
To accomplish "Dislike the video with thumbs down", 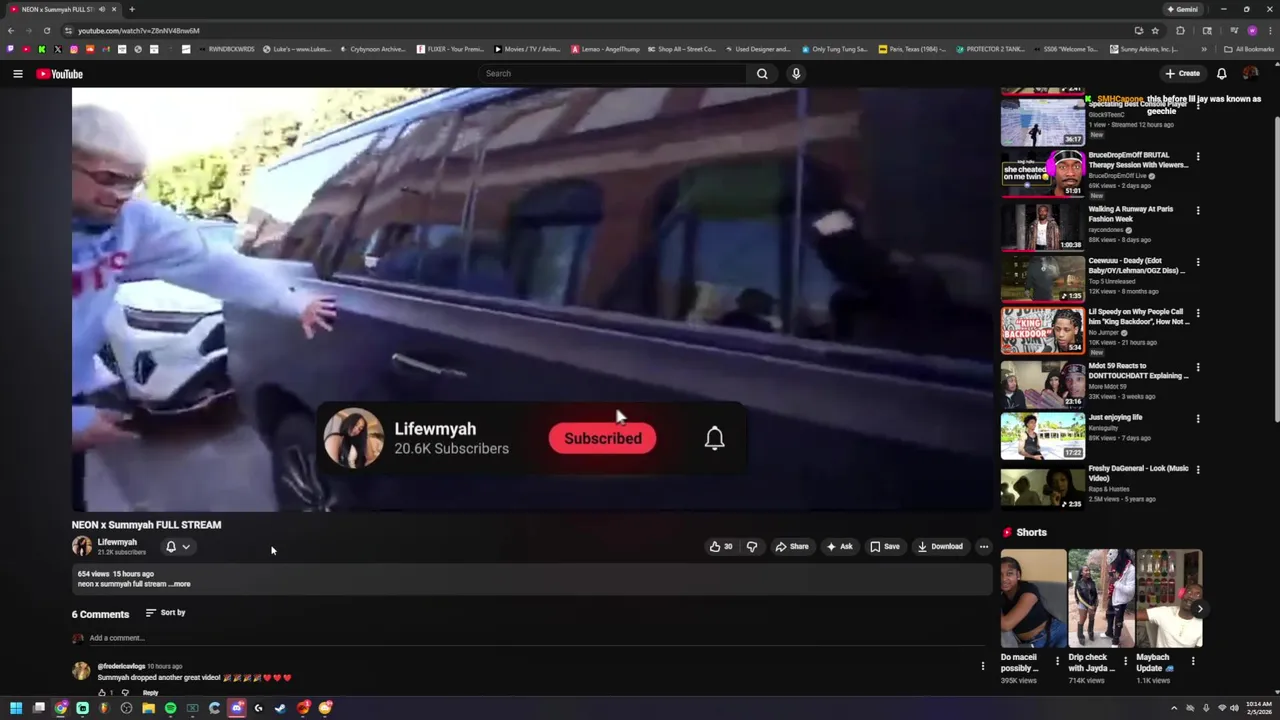I will tap(752, 547).
